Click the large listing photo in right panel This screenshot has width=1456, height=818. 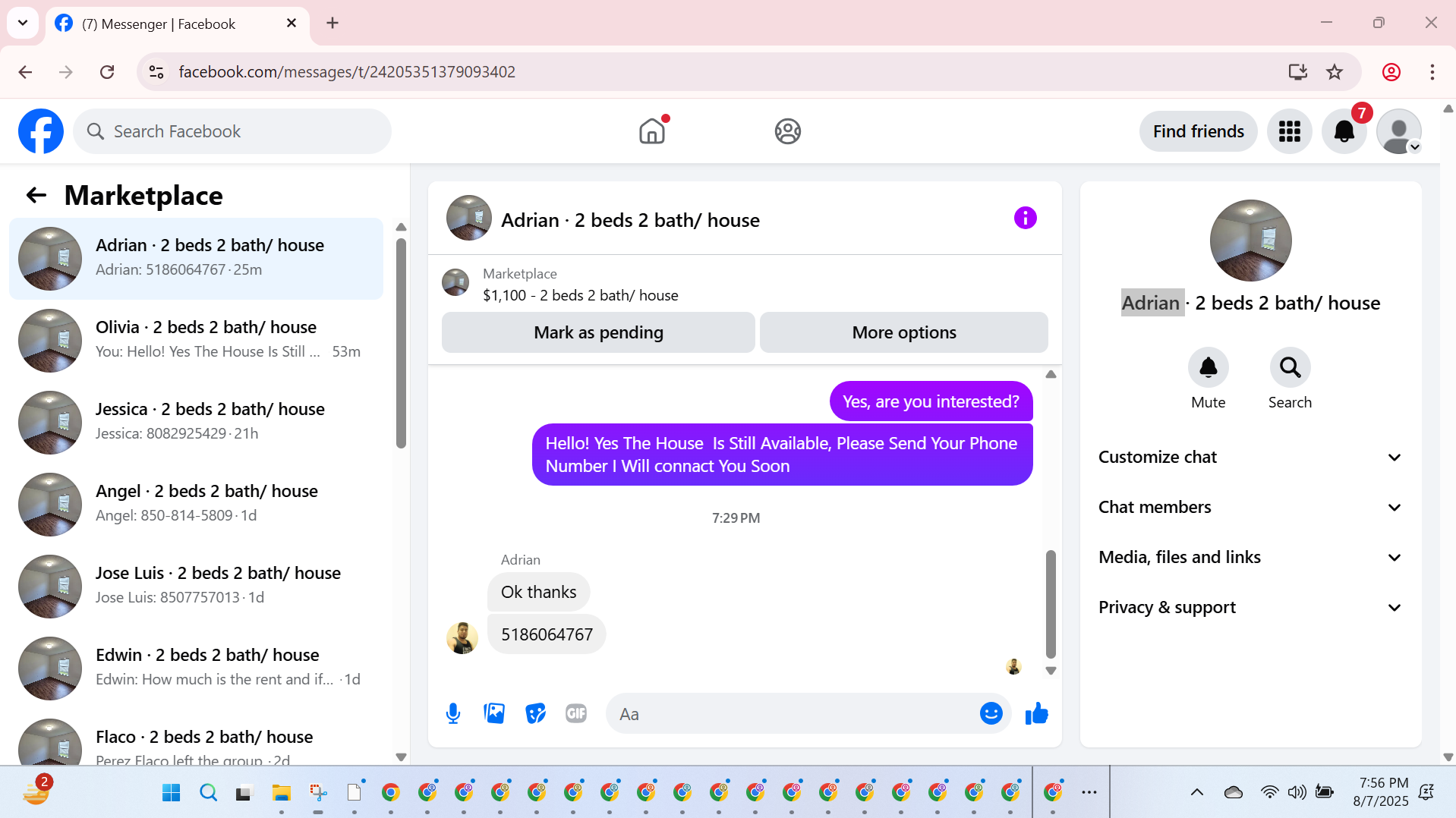(1251, 241)
